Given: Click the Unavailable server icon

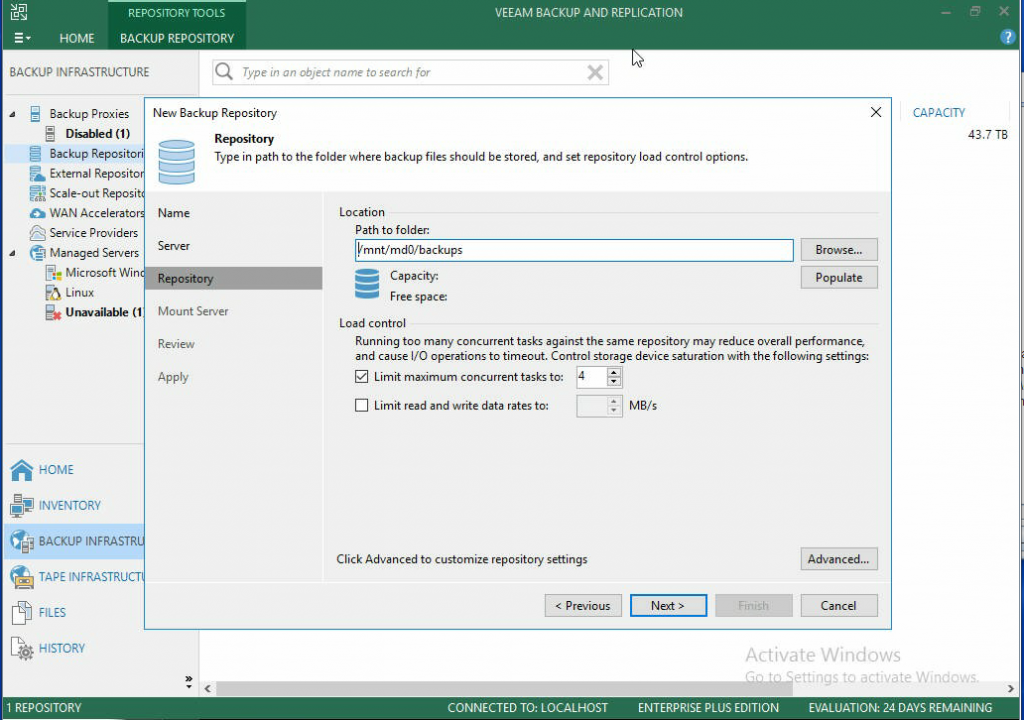Looking at the screenshot, I should pyautogui.click(x=53, y=312).
